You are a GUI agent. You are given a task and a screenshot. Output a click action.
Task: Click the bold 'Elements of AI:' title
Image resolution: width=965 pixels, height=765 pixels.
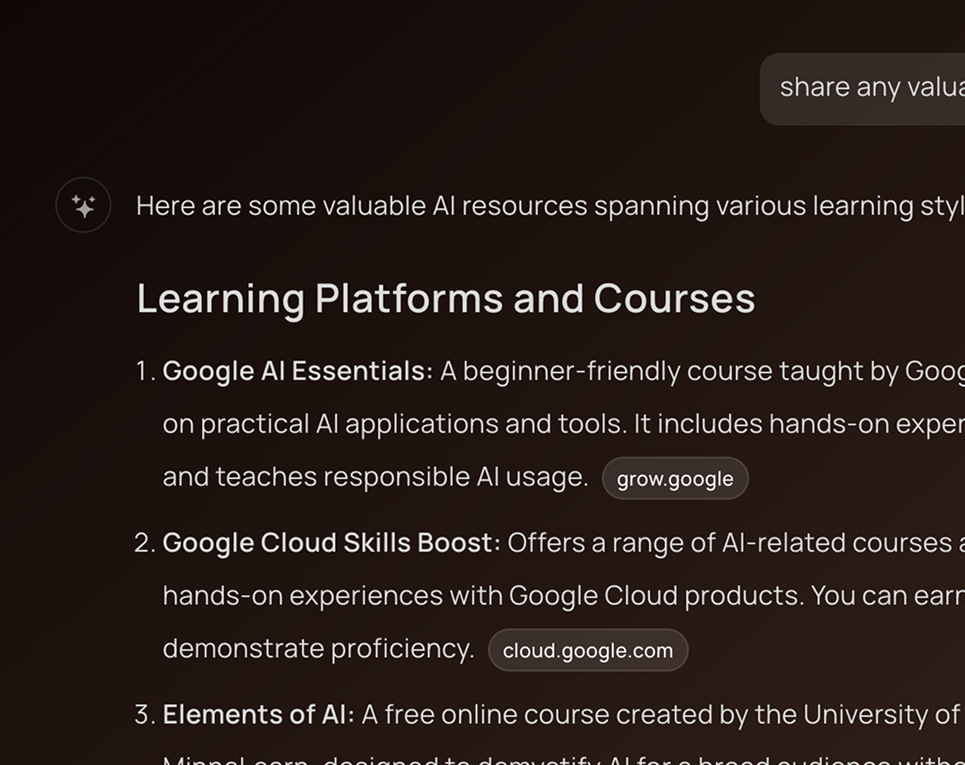[x=258, y=715]
